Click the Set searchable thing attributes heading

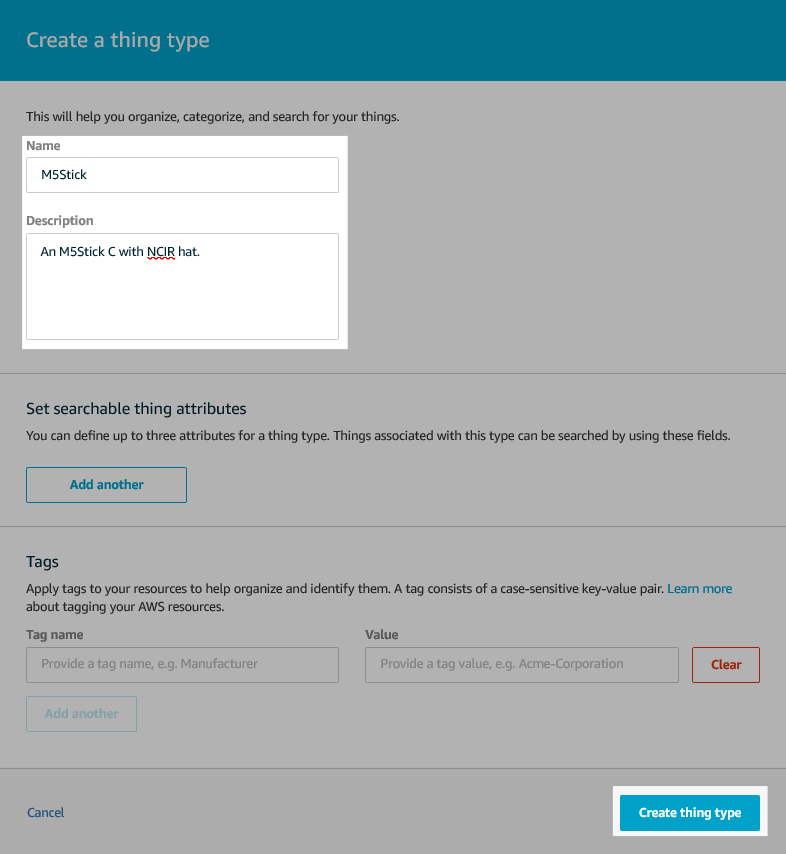pyautogui.click(x=136, y=408)
